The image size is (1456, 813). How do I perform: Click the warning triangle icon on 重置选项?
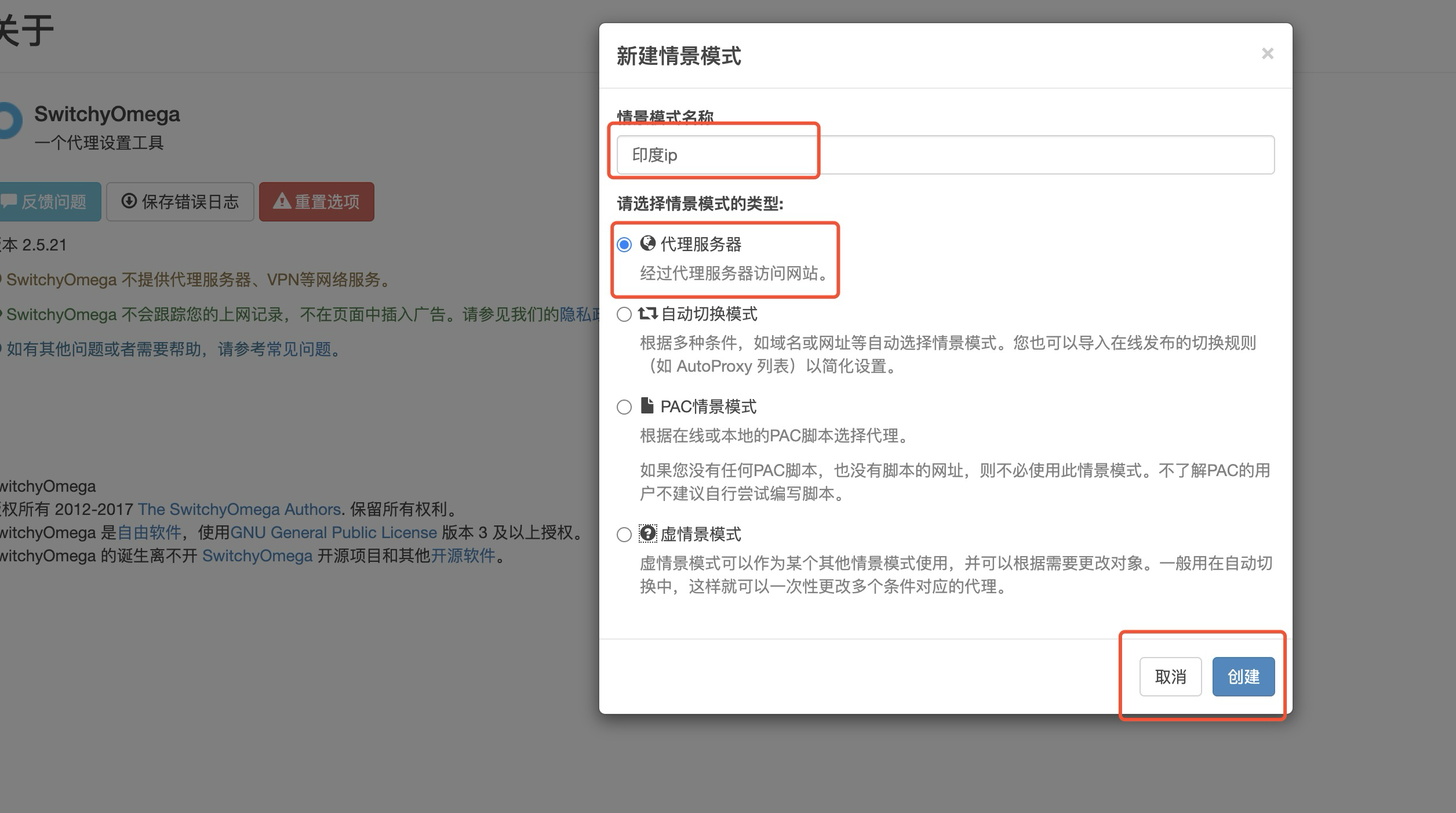tap(281, 201)
